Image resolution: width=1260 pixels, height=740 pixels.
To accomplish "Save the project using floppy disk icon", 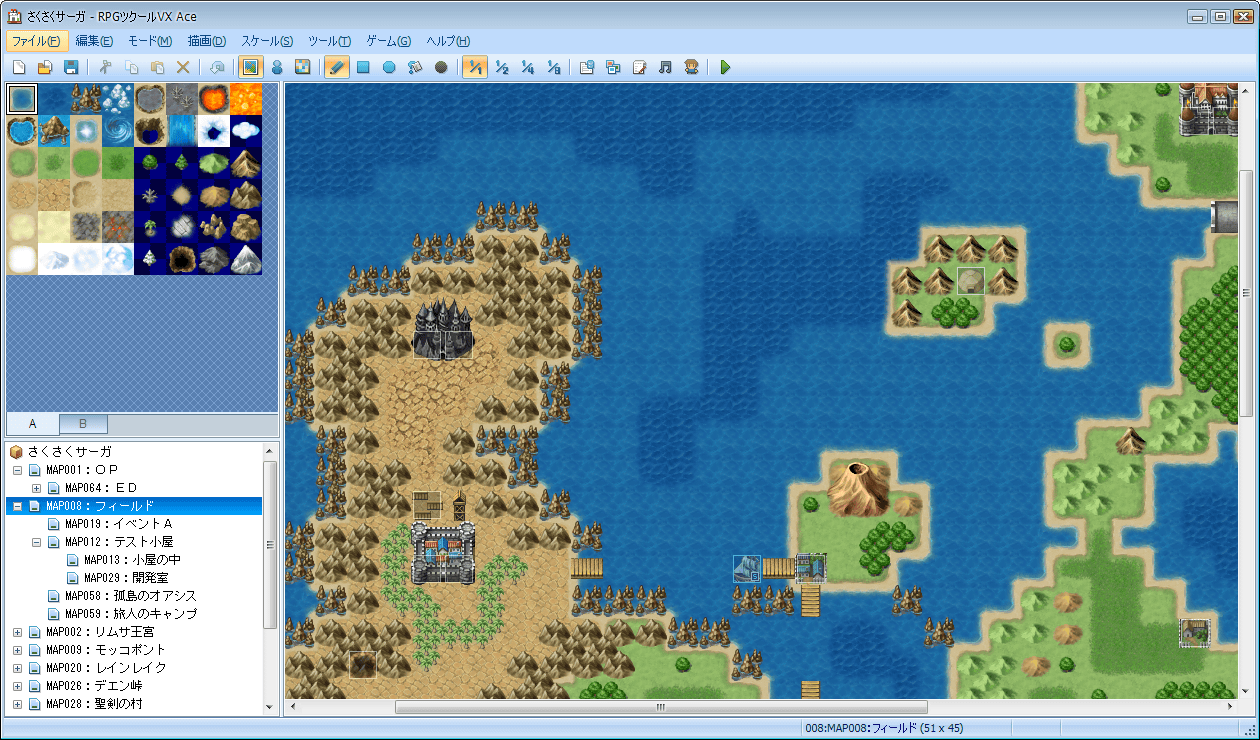I will pyautogui.click(x=71, y=67).
